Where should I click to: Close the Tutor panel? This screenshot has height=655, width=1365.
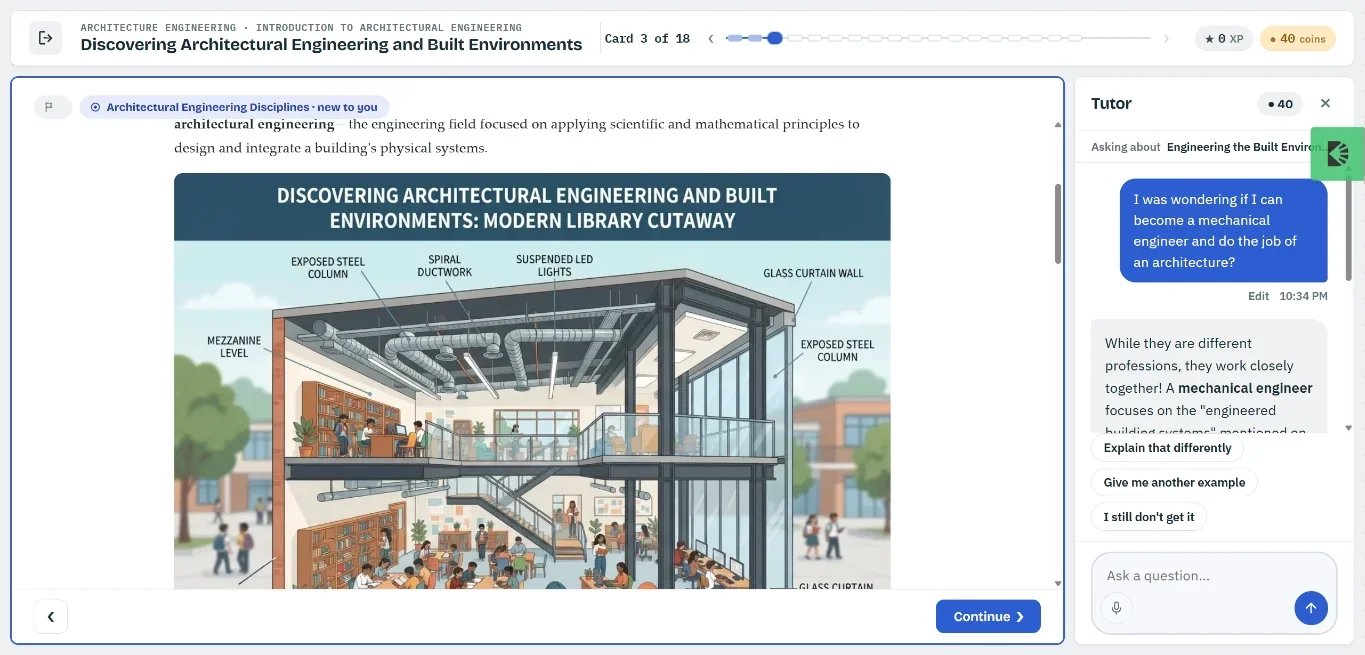[1325, 103]
